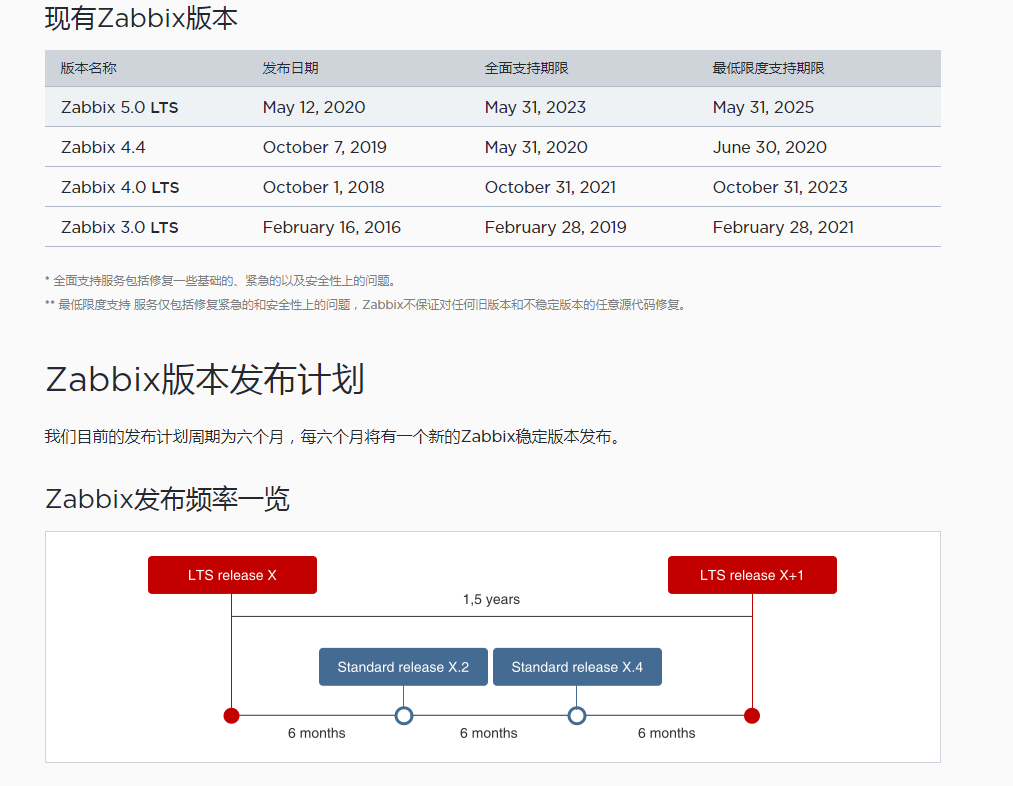This screenshot has width=1013, height=786.
Task: Click the May 12, 2020 release date
Action: pos(314,107)
